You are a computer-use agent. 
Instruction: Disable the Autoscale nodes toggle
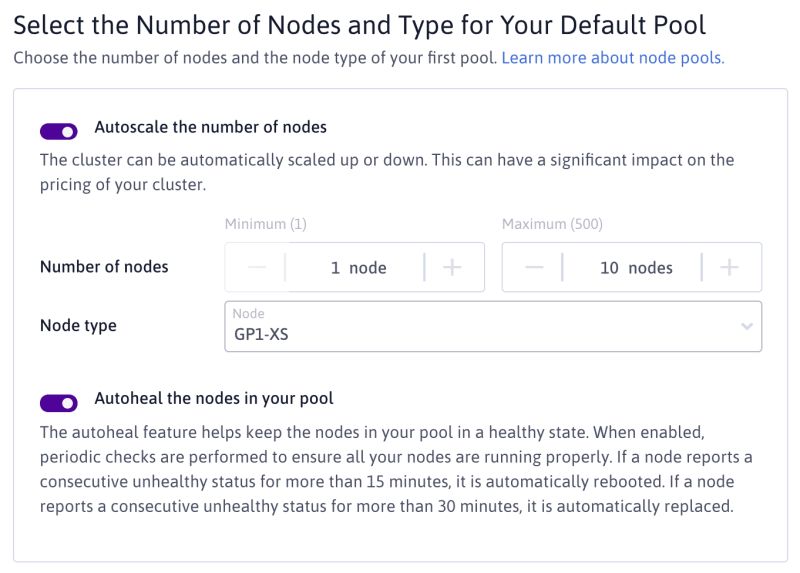coord(59,131)
